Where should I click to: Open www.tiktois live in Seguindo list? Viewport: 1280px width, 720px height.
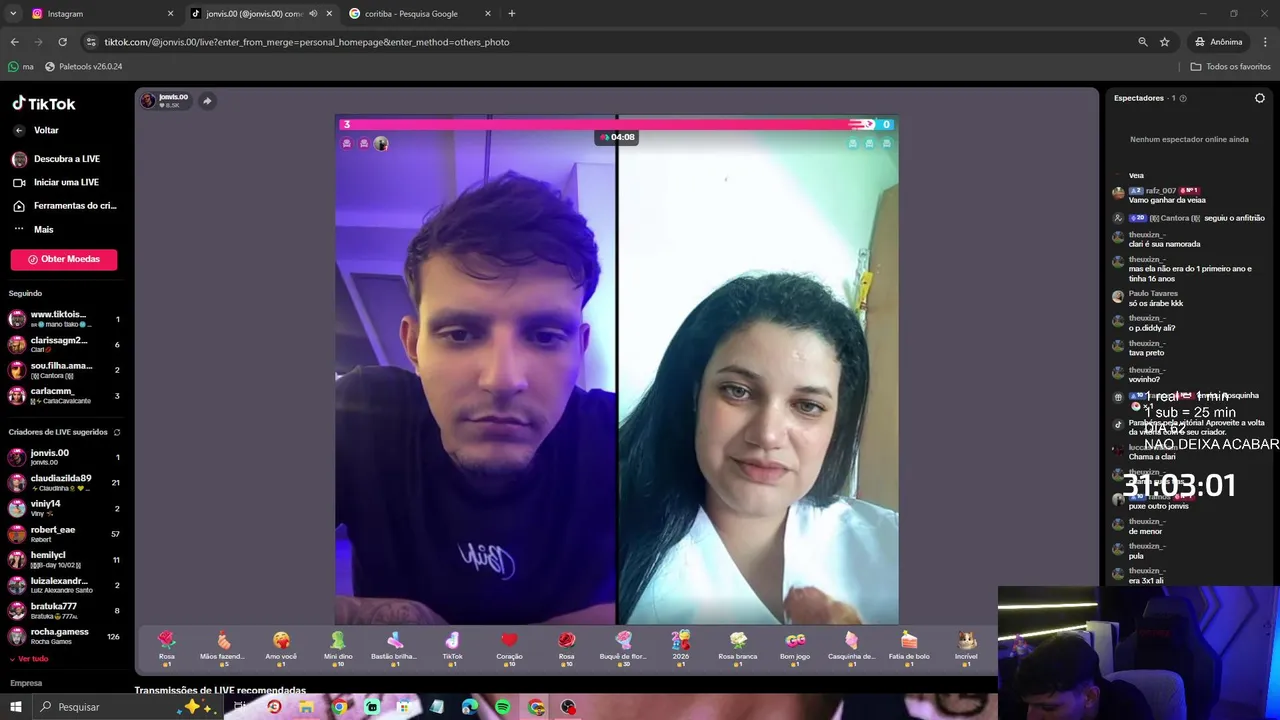click(x=64, y=319)
